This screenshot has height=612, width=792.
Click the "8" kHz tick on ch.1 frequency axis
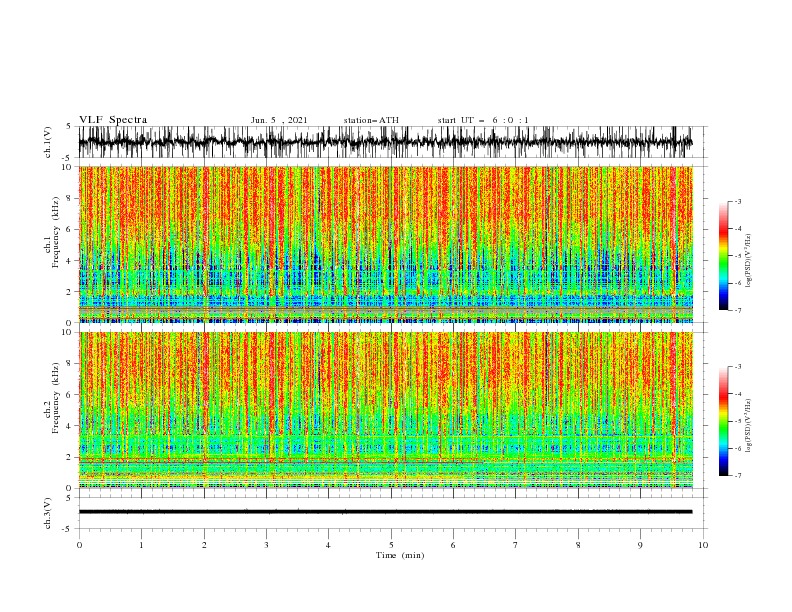[x=70, y=198]
